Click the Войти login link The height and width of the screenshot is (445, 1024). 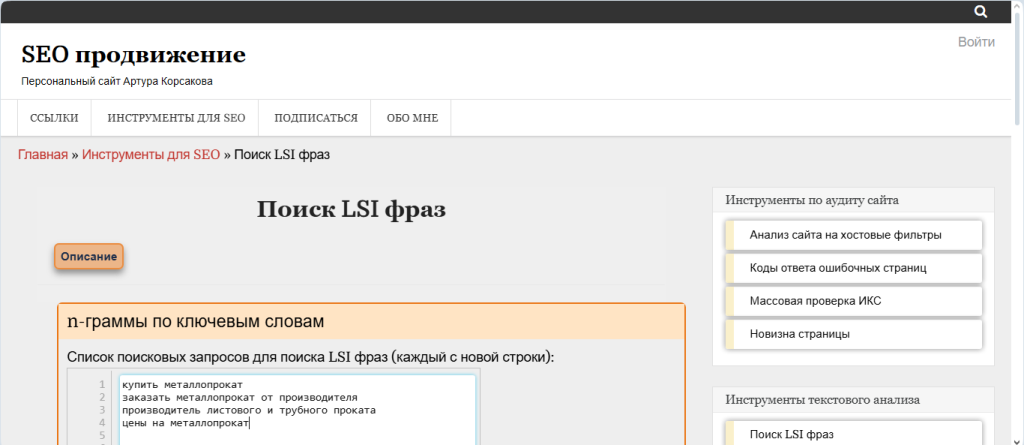975,42
